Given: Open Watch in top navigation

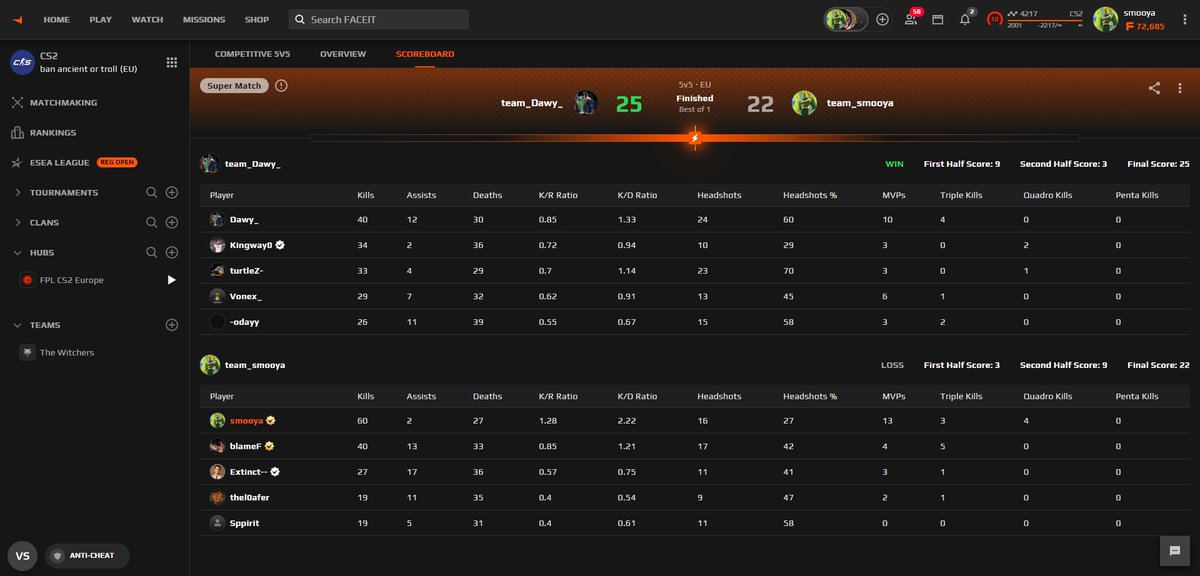Looking at the screenshot, I should (147, 19).
